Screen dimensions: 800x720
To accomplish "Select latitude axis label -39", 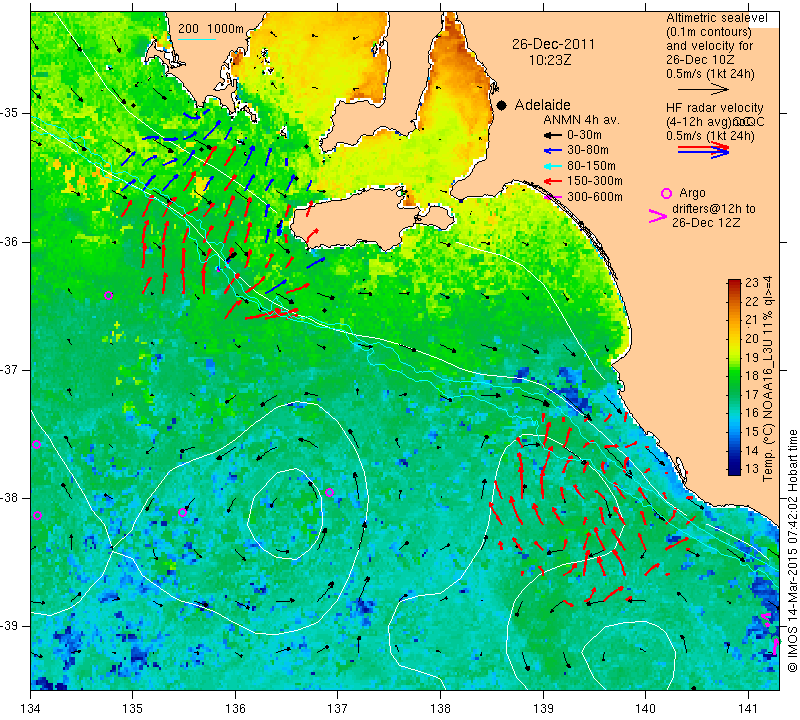I will [x=9, y=626].
